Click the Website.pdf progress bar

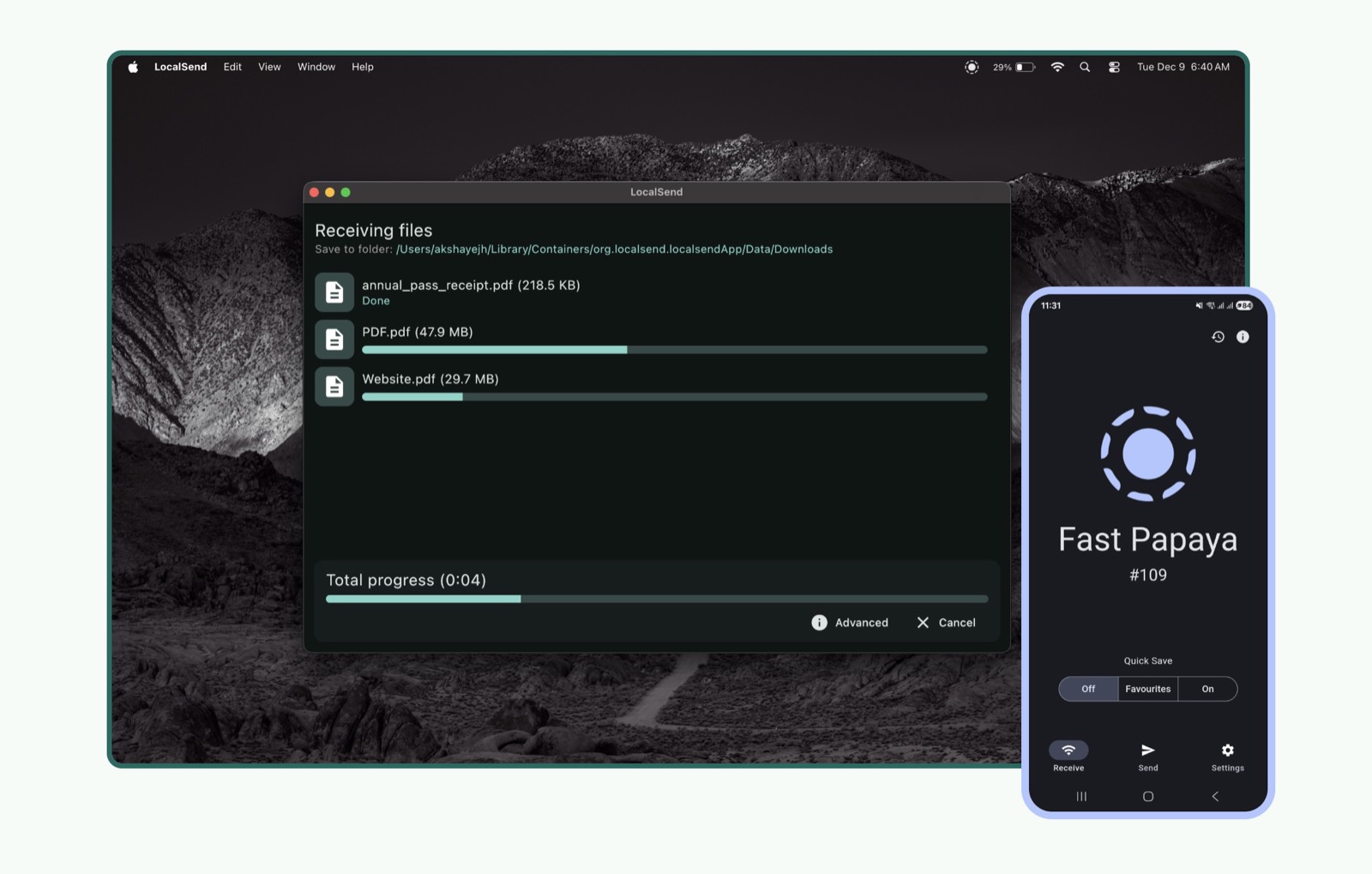point(675,397)
